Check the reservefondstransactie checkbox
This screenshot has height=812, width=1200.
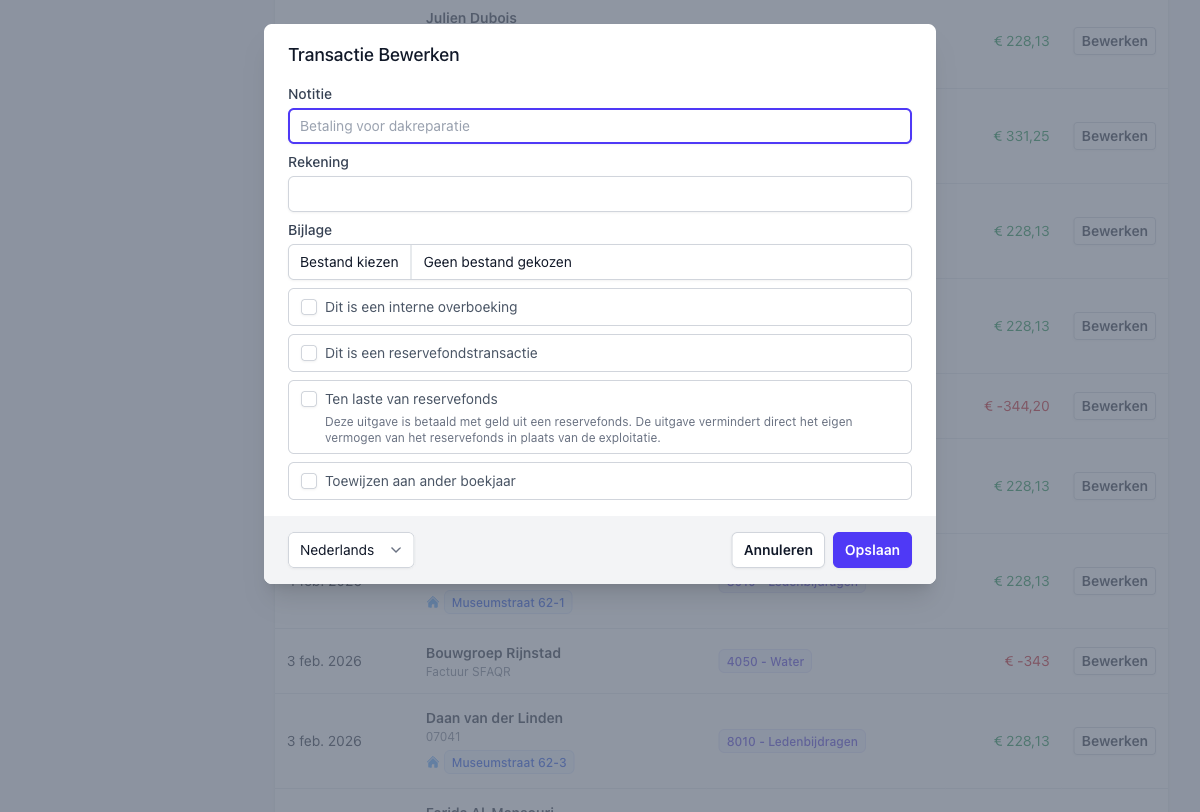[x=309, y=353]
